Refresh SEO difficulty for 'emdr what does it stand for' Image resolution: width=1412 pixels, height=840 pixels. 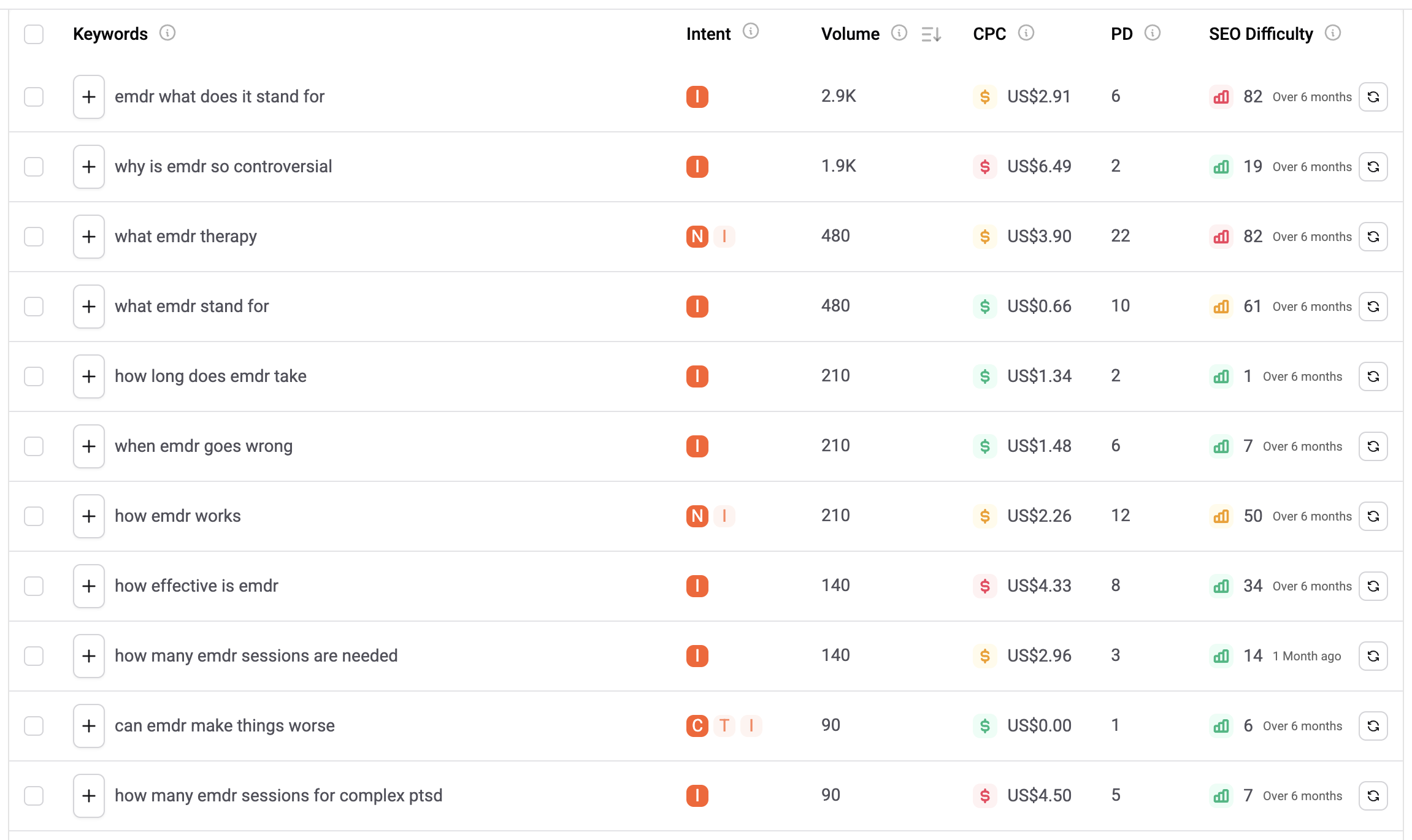[1373, 97]
